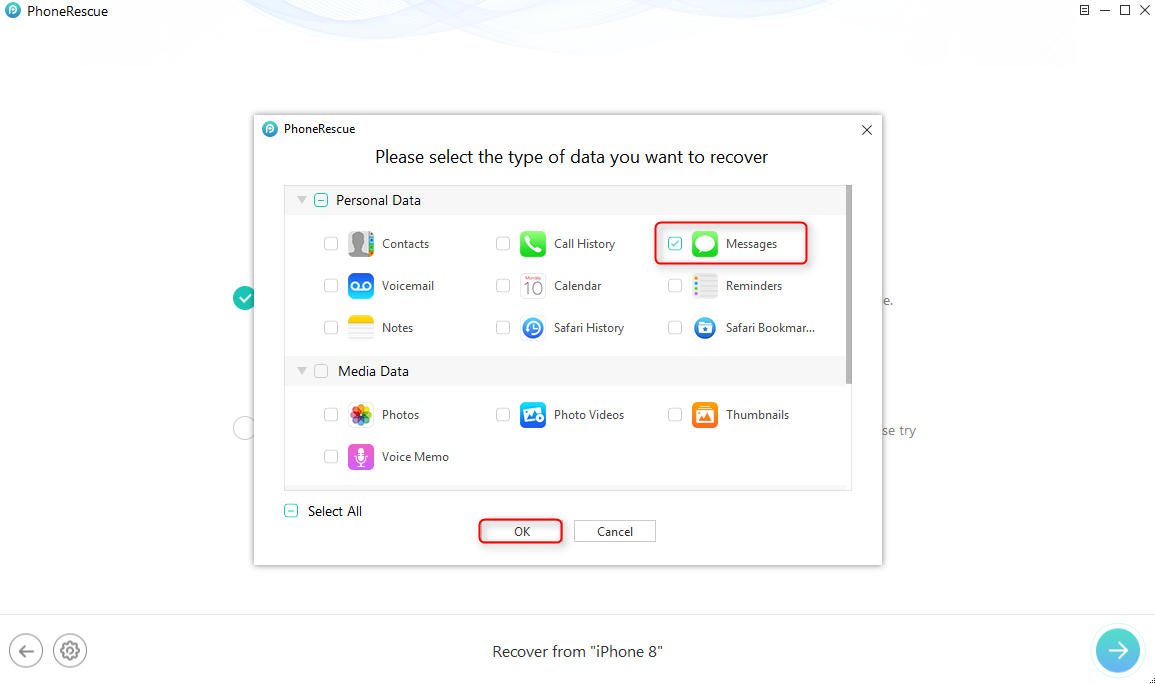Go back using the left arrow button
Image resolution: width=1155 pixels, height=684 pixels.
pos(26,651)
